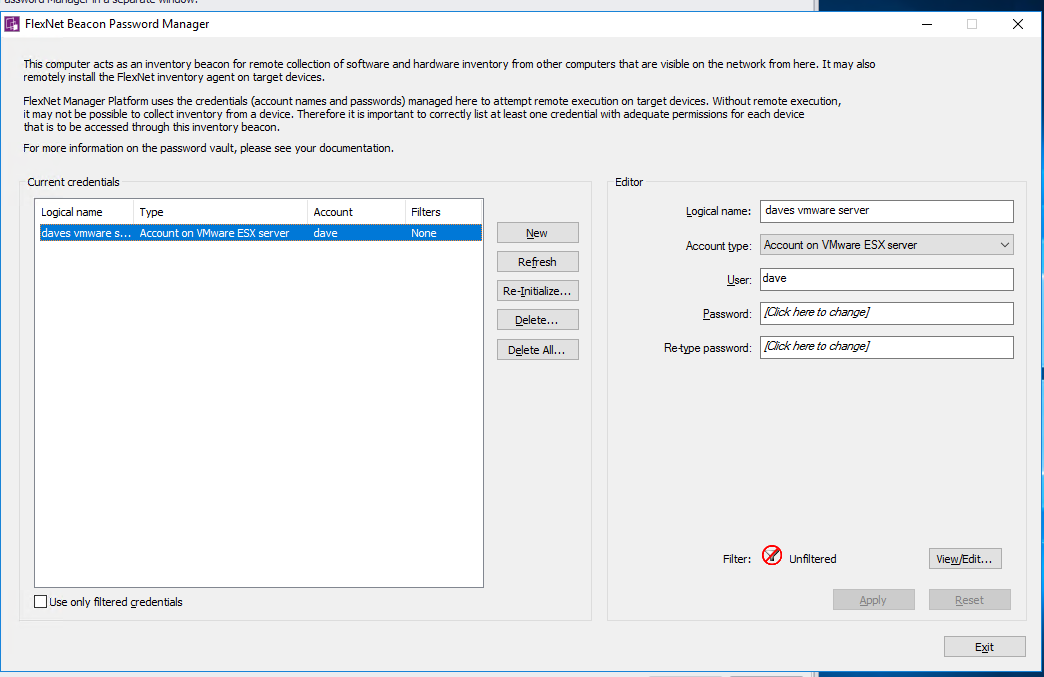The image size is (1044, 677).
Task: Sort by Account column header
Action: point(356,212)
